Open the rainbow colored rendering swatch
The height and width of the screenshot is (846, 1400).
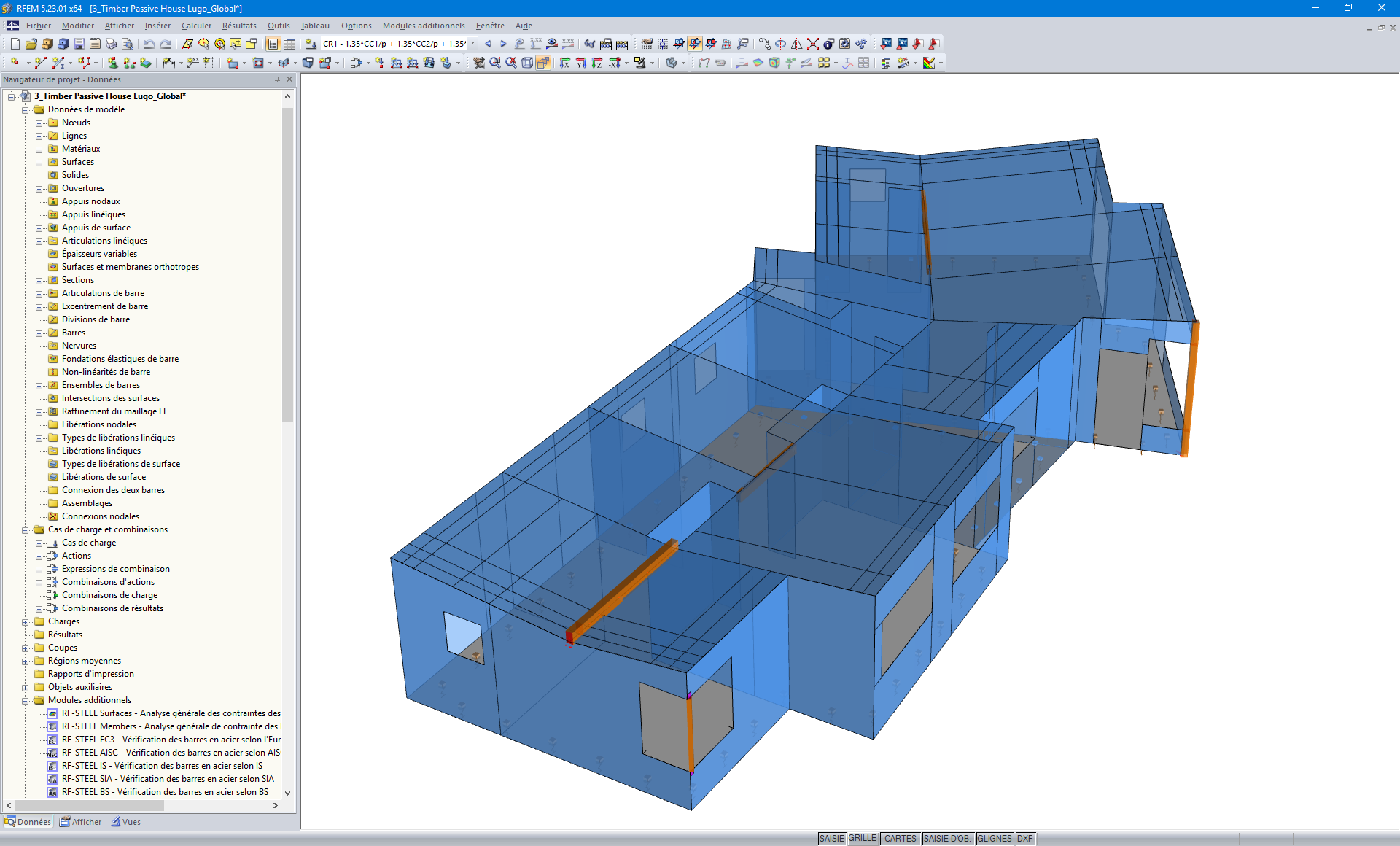(930, 63)
